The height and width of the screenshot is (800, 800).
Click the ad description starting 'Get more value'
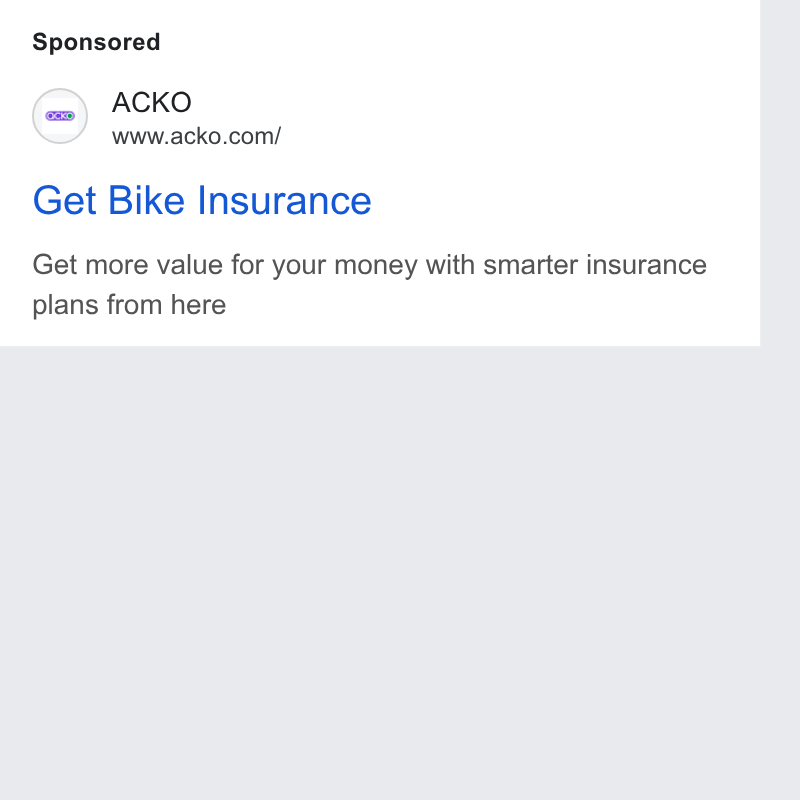[369, 285]
